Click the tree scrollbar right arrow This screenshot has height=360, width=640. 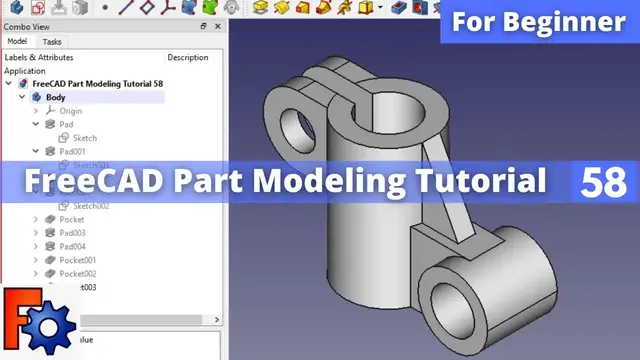[x=217, y=320]
